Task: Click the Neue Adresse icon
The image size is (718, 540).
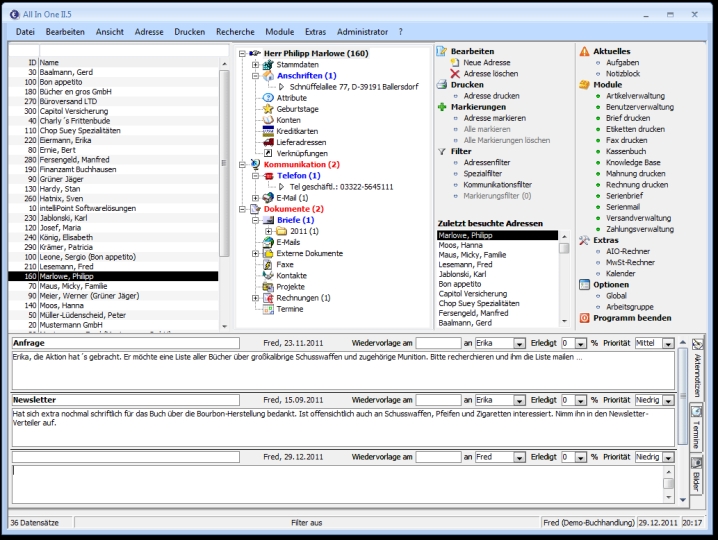Action: pyautogui.click(x=455, y=62)
